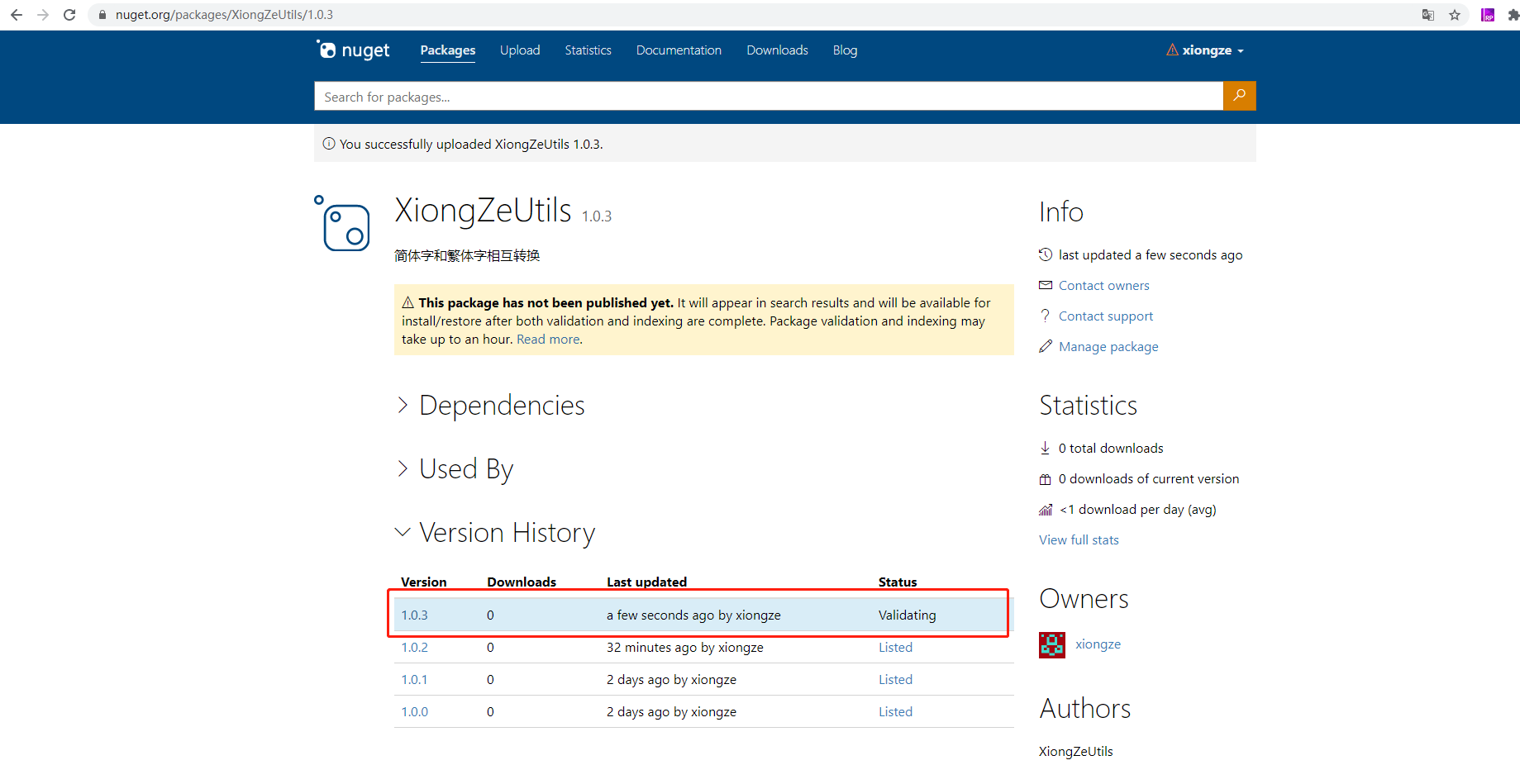
Task: Click '32 minutes ago by xiongze' cell
Action: click(x=685, y=647)
